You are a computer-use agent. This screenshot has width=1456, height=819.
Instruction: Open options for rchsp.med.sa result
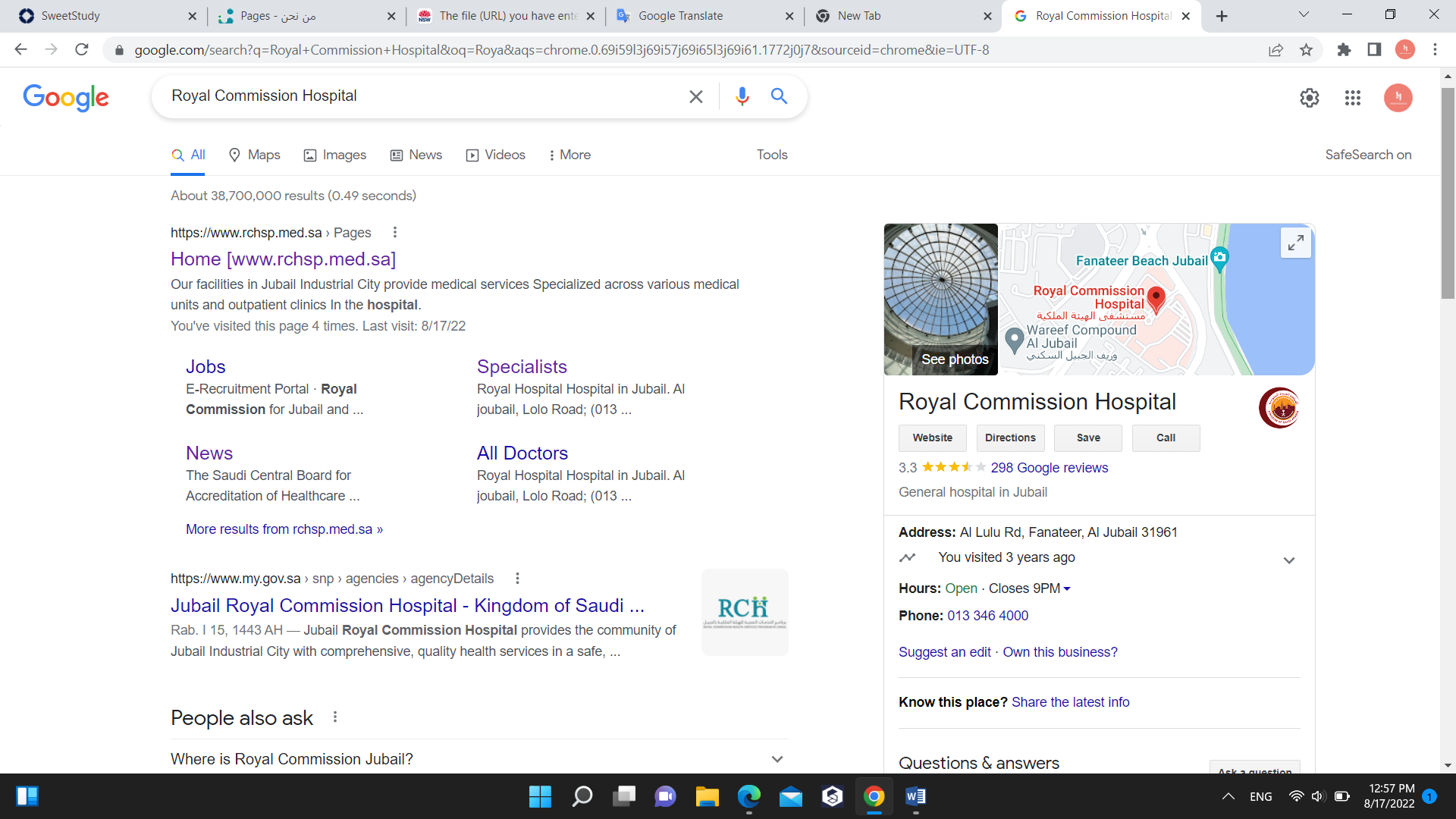pyautogui.click(x=394, y=233)
